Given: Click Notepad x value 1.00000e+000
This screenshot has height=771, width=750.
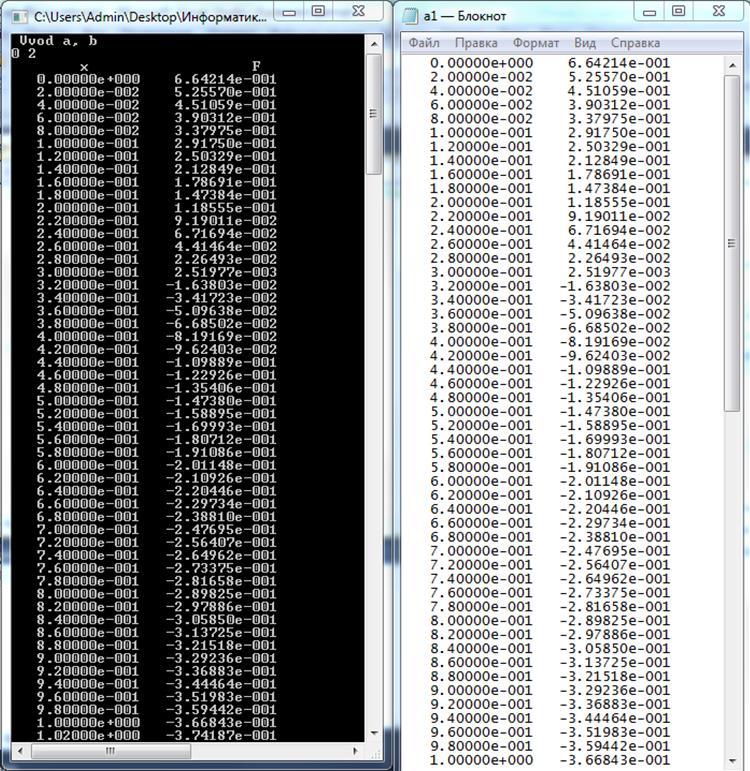Looking at the screenshot, I should click(481, 760).
